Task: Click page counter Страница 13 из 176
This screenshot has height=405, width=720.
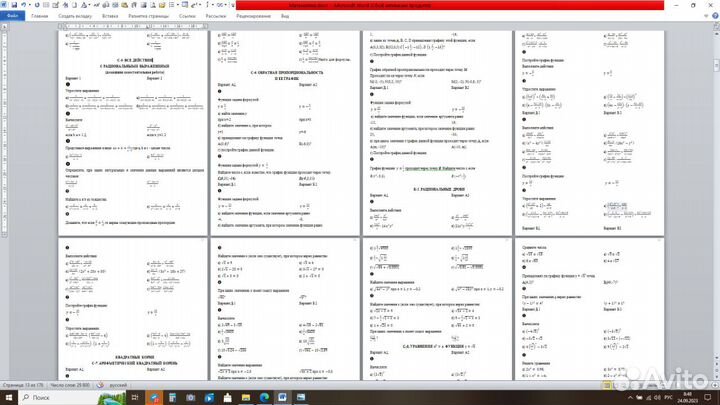Action: click(22, 385)
